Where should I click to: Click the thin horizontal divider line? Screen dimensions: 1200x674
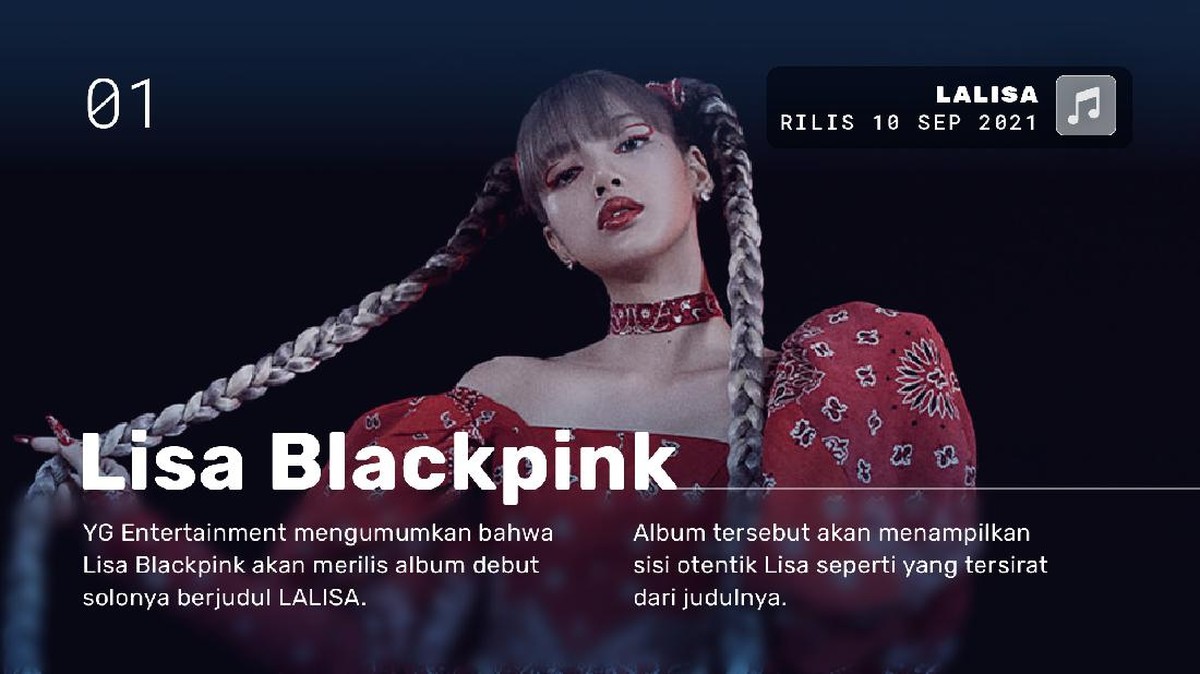click(x=935, y=489)
